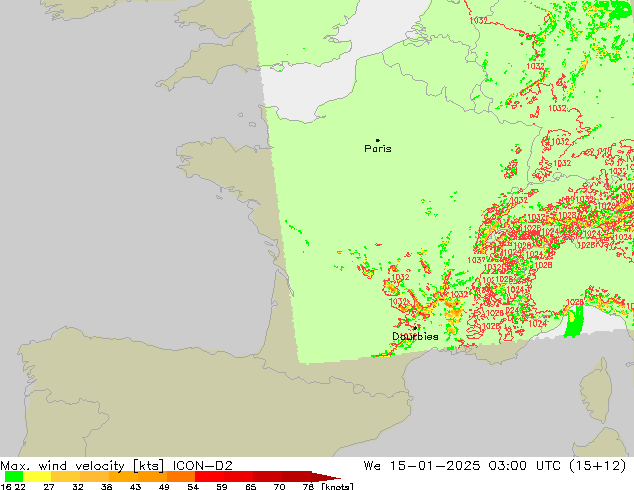Screen dimensions: 634x490
Task: Click the tapered arrow end of legend bar
Action: click(326, 477)
